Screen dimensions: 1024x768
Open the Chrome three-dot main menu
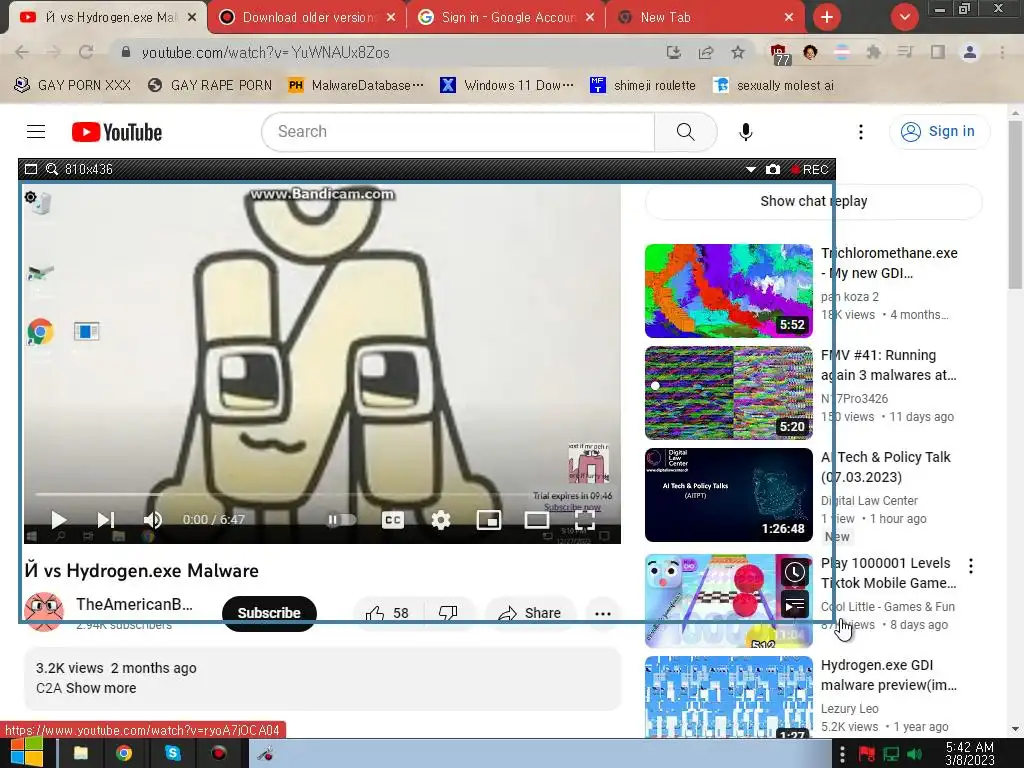point(1002,52)
